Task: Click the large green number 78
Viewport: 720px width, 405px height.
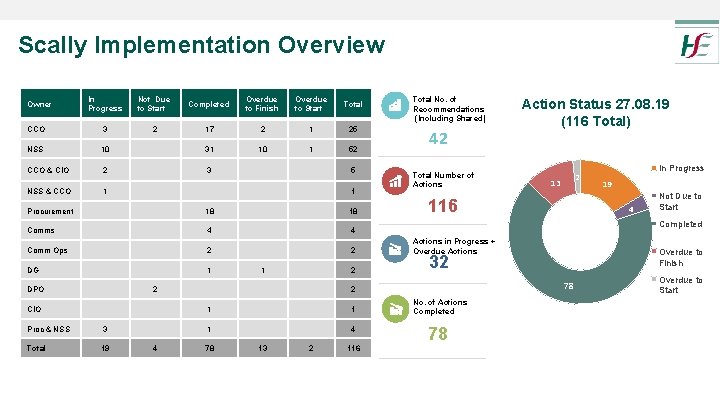Action: (x=438, y=333)
